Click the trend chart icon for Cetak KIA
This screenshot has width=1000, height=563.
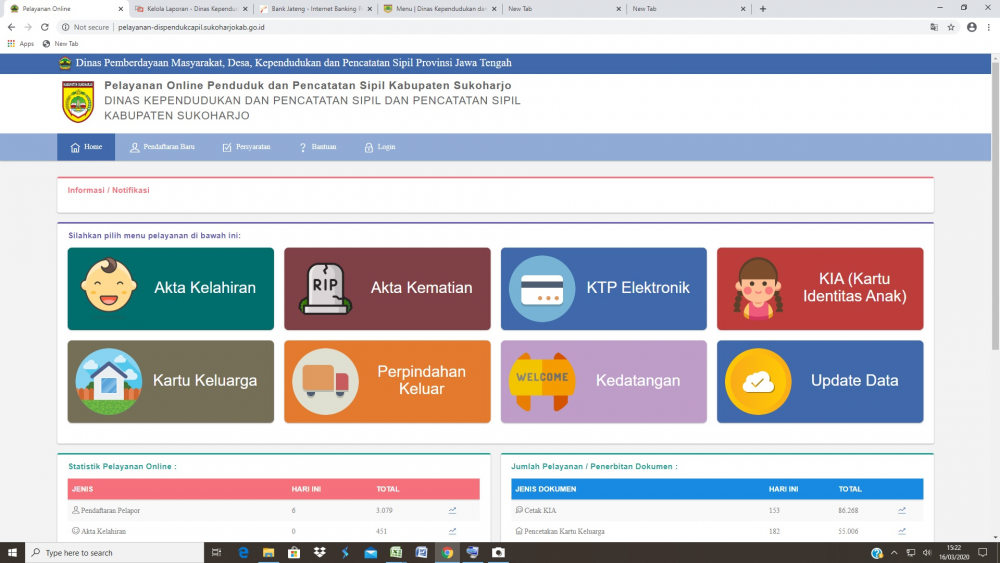[902, 510]
